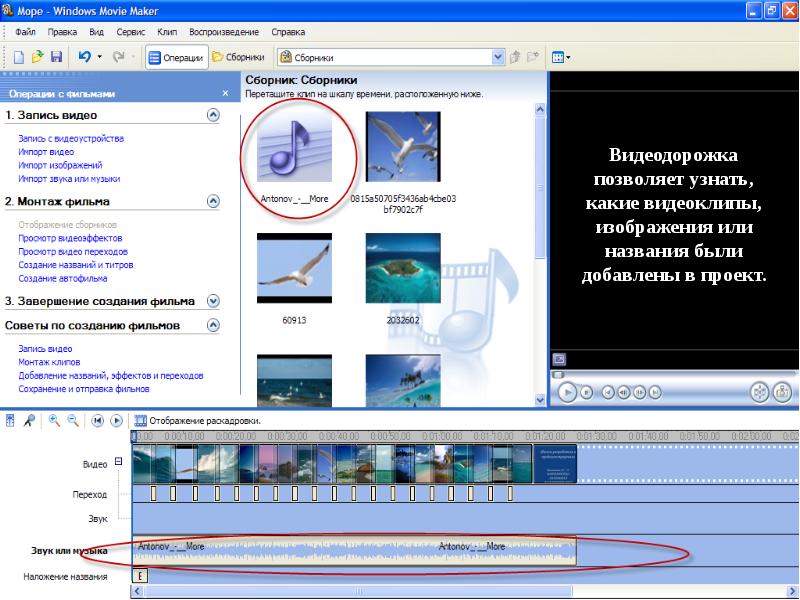Open the Сборники collection dropdown
Image resolution: width=800 pixels, height=600 pixels.
coord(497,57)
